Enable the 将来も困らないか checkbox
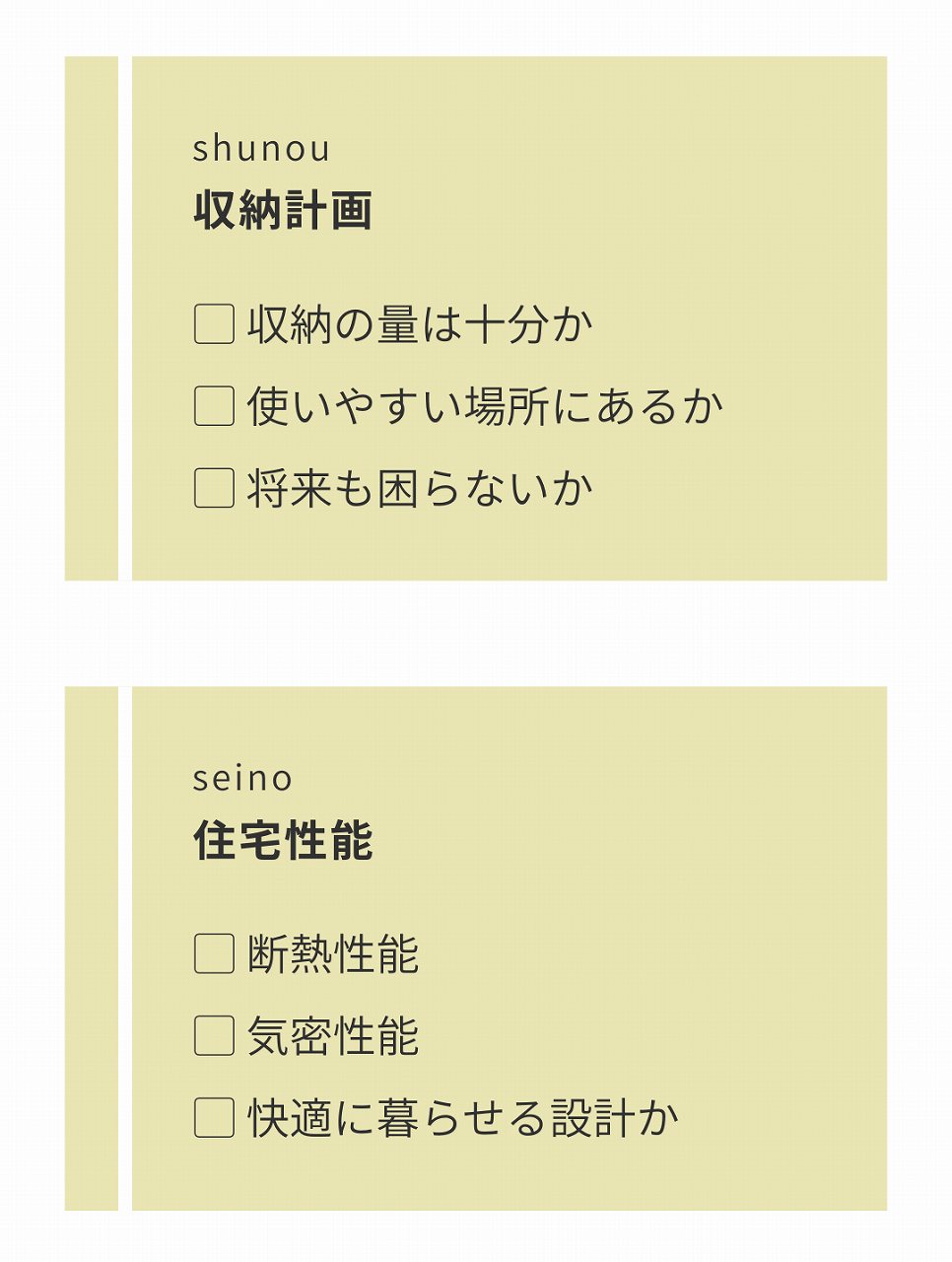 (214, 488)
